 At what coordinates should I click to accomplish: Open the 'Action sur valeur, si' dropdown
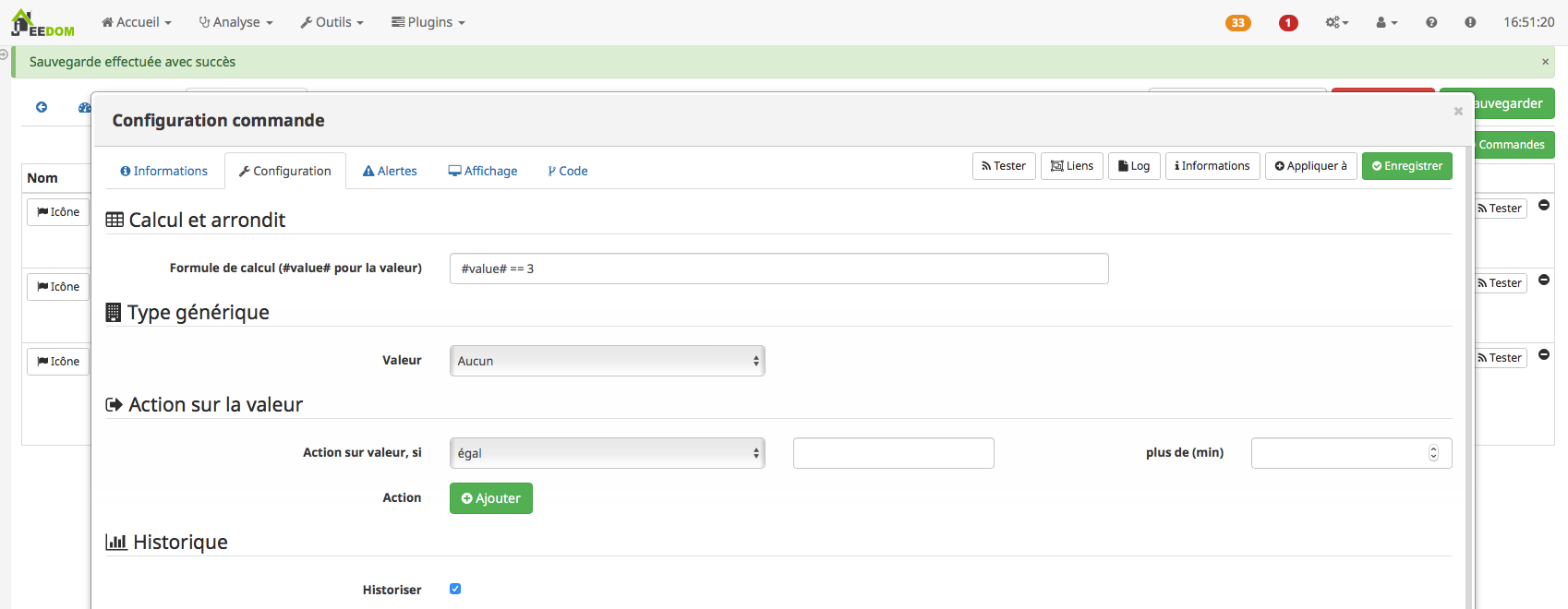click(x=607, y=453)
